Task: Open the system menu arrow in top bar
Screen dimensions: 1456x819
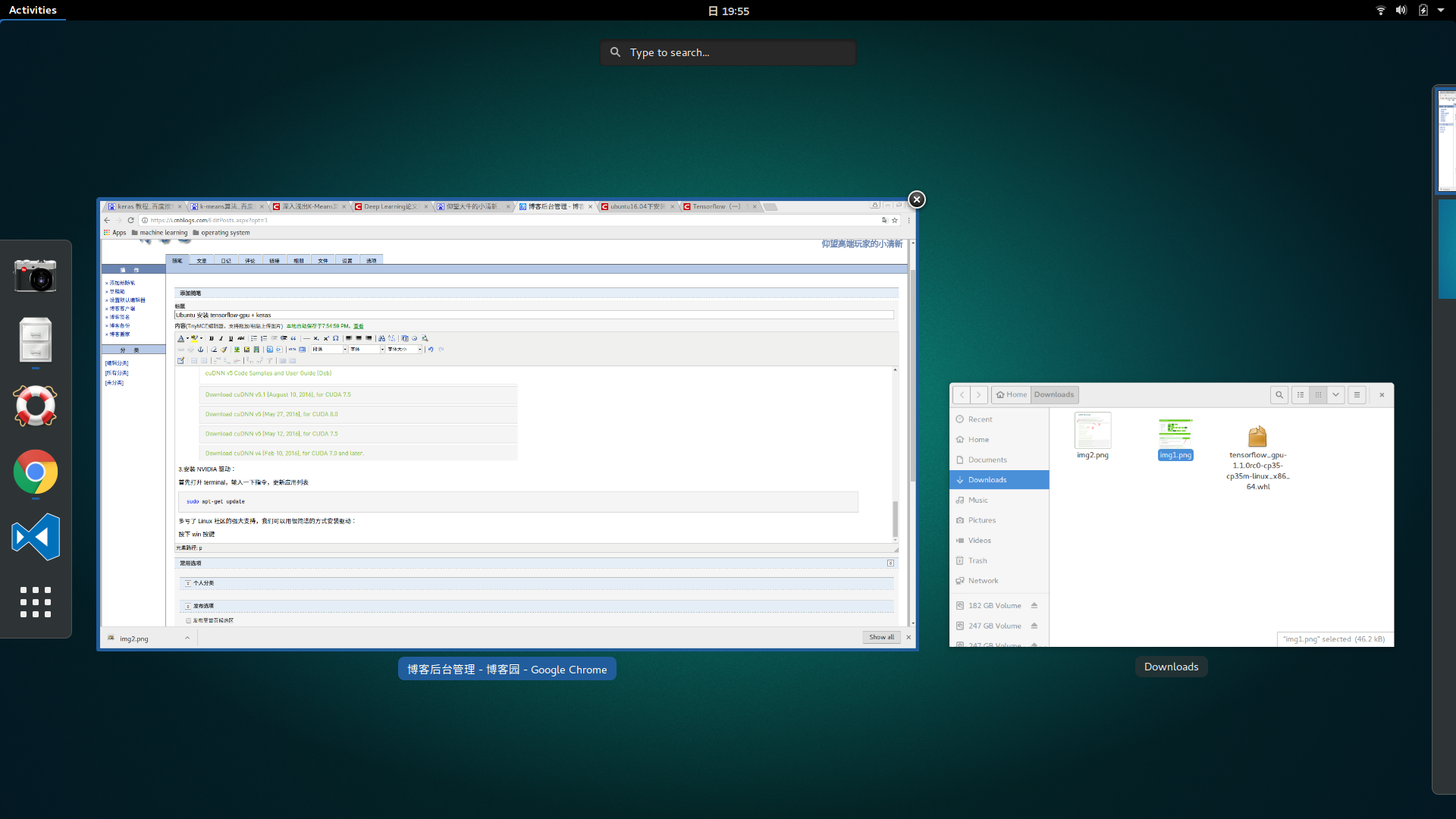Action: [x=1440, y=11]
